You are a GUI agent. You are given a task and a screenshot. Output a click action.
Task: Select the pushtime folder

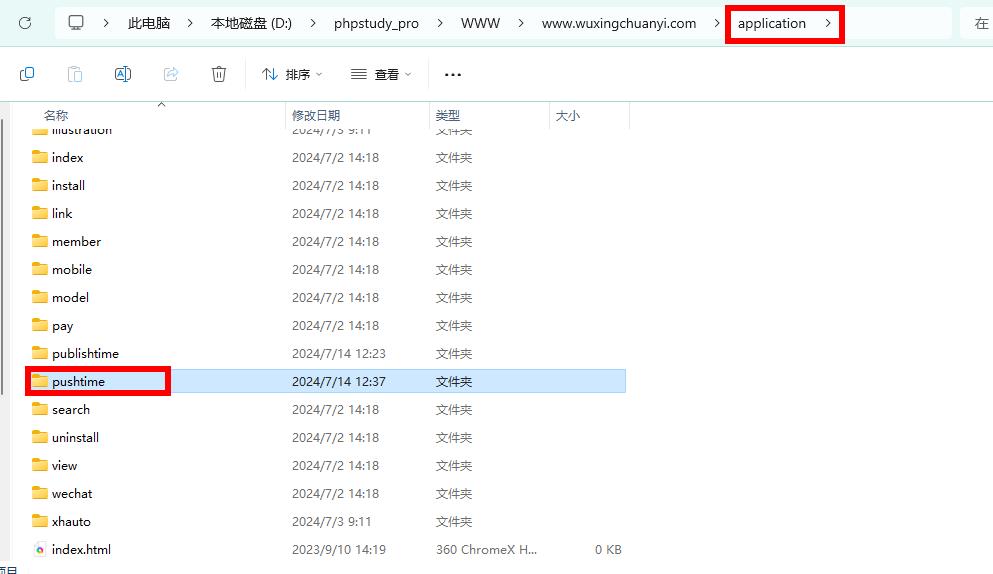(x=78, y=381)
